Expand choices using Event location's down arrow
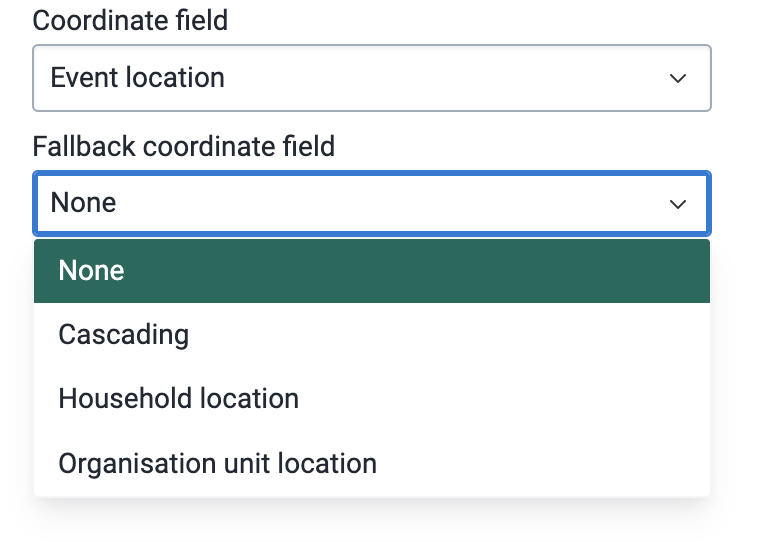 (678, 78)
